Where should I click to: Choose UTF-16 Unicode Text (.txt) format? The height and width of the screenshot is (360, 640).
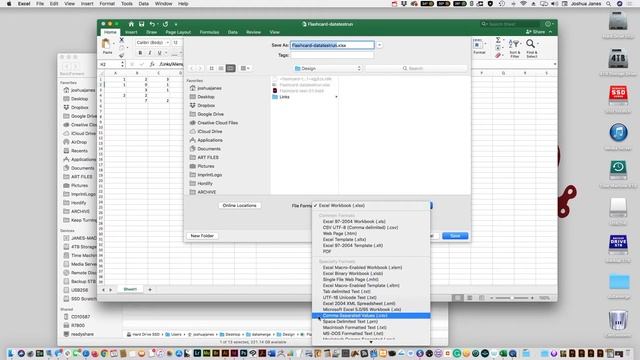coord(349,298)
